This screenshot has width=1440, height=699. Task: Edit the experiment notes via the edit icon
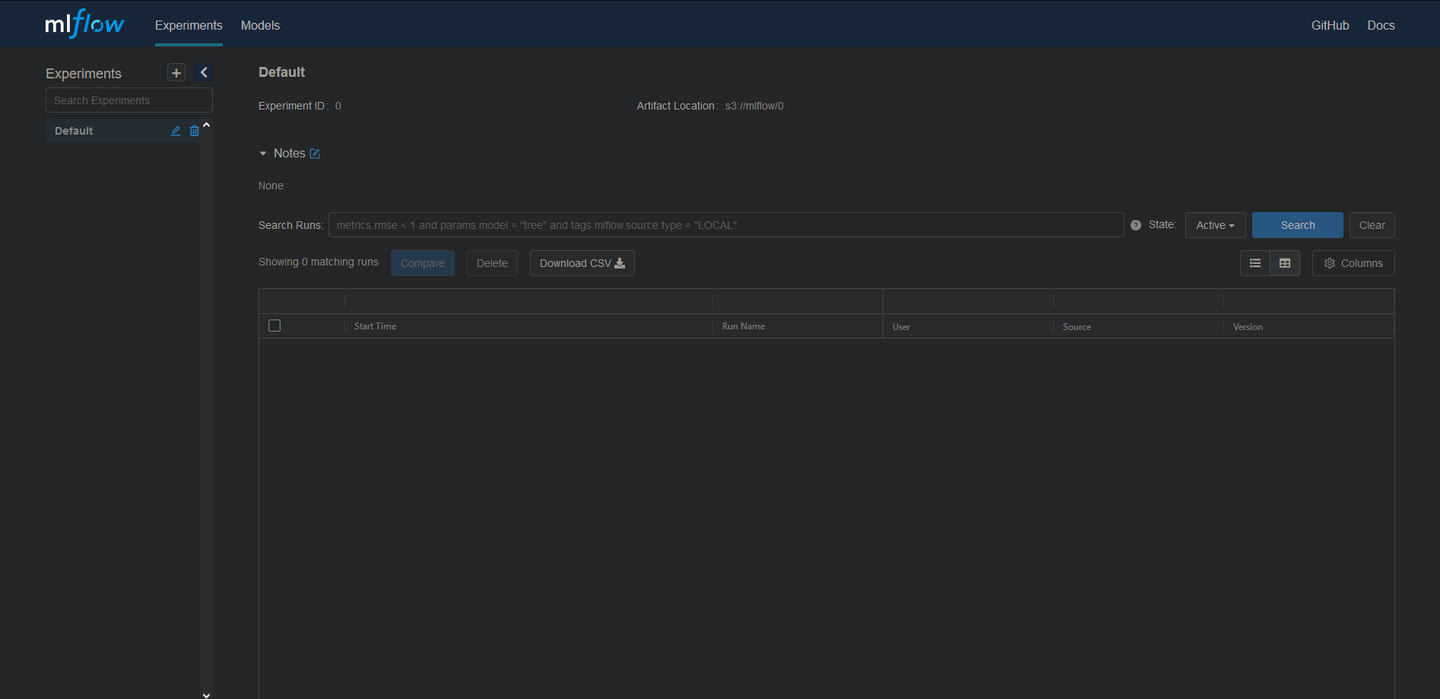(313, 153)
